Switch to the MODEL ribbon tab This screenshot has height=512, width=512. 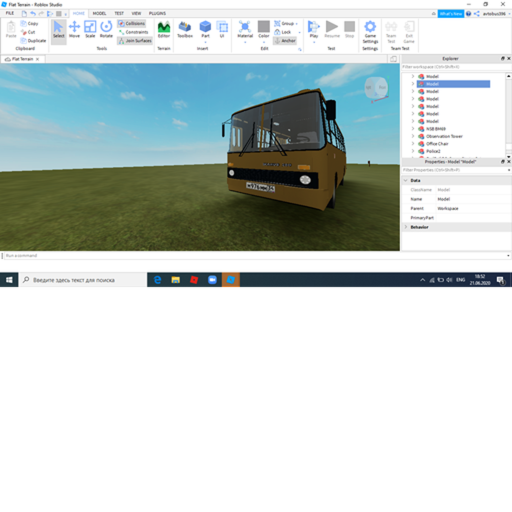(x=99, y=13)
